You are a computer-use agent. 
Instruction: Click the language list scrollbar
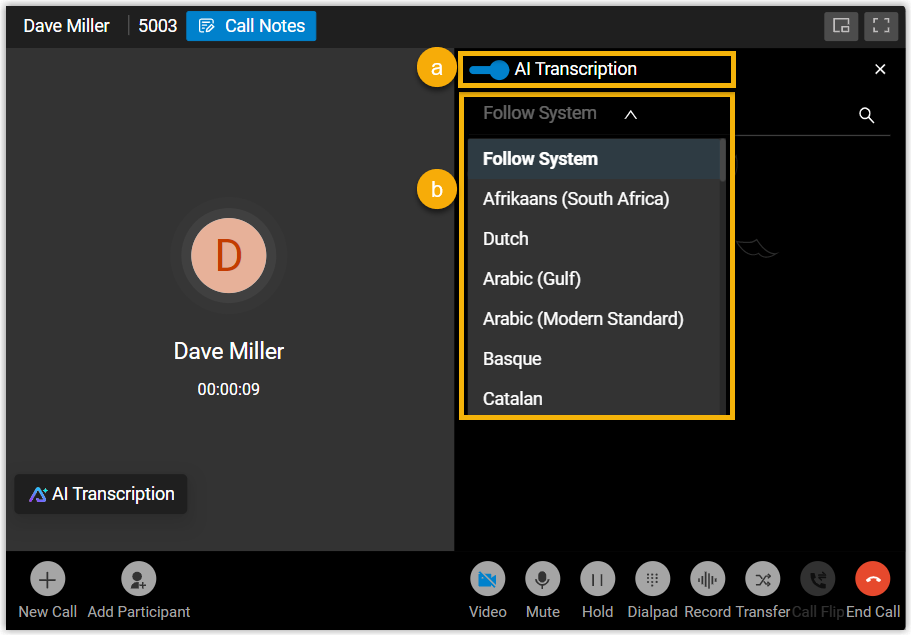723,162
